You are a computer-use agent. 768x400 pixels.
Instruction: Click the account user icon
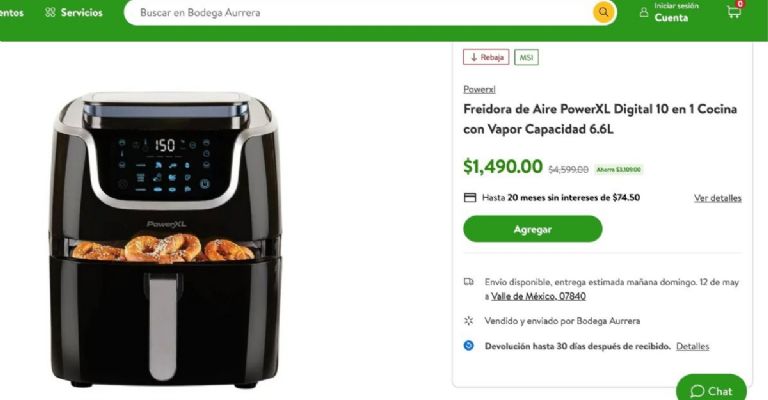644,13
